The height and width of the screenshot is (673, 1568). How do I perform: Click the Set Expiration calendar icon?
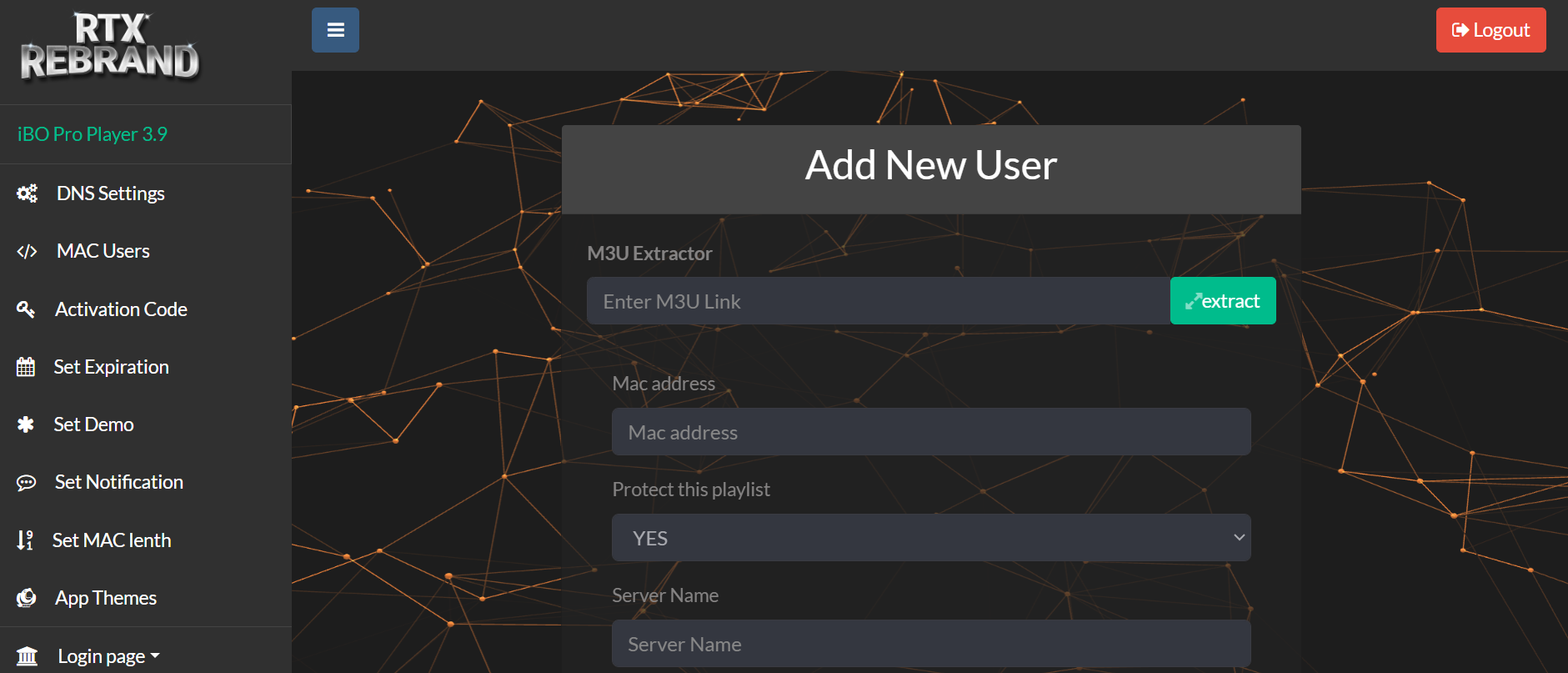point(26,367)
